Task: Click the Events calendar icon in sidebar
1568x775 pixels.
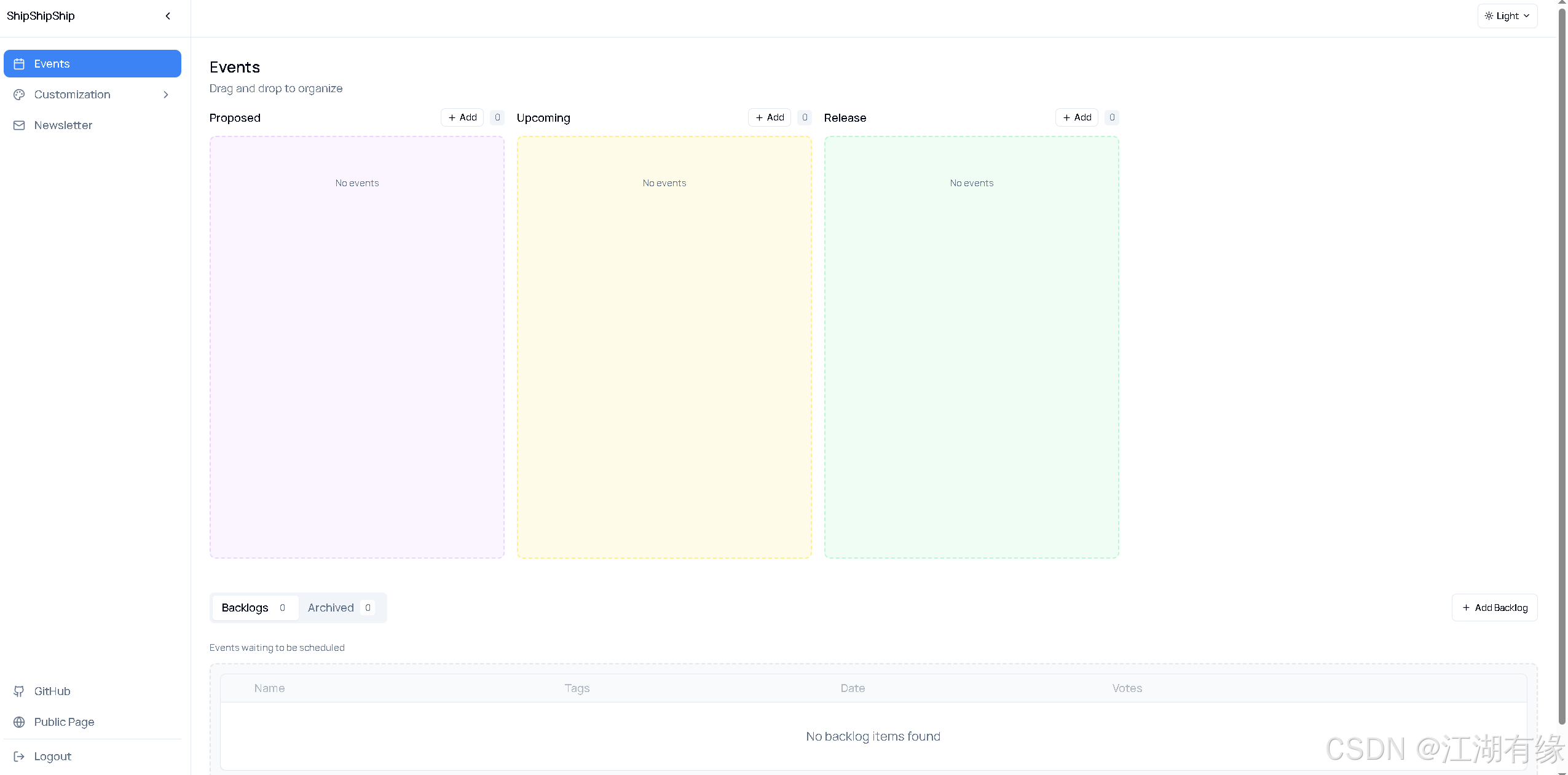Action: click(x=19, y=64)
